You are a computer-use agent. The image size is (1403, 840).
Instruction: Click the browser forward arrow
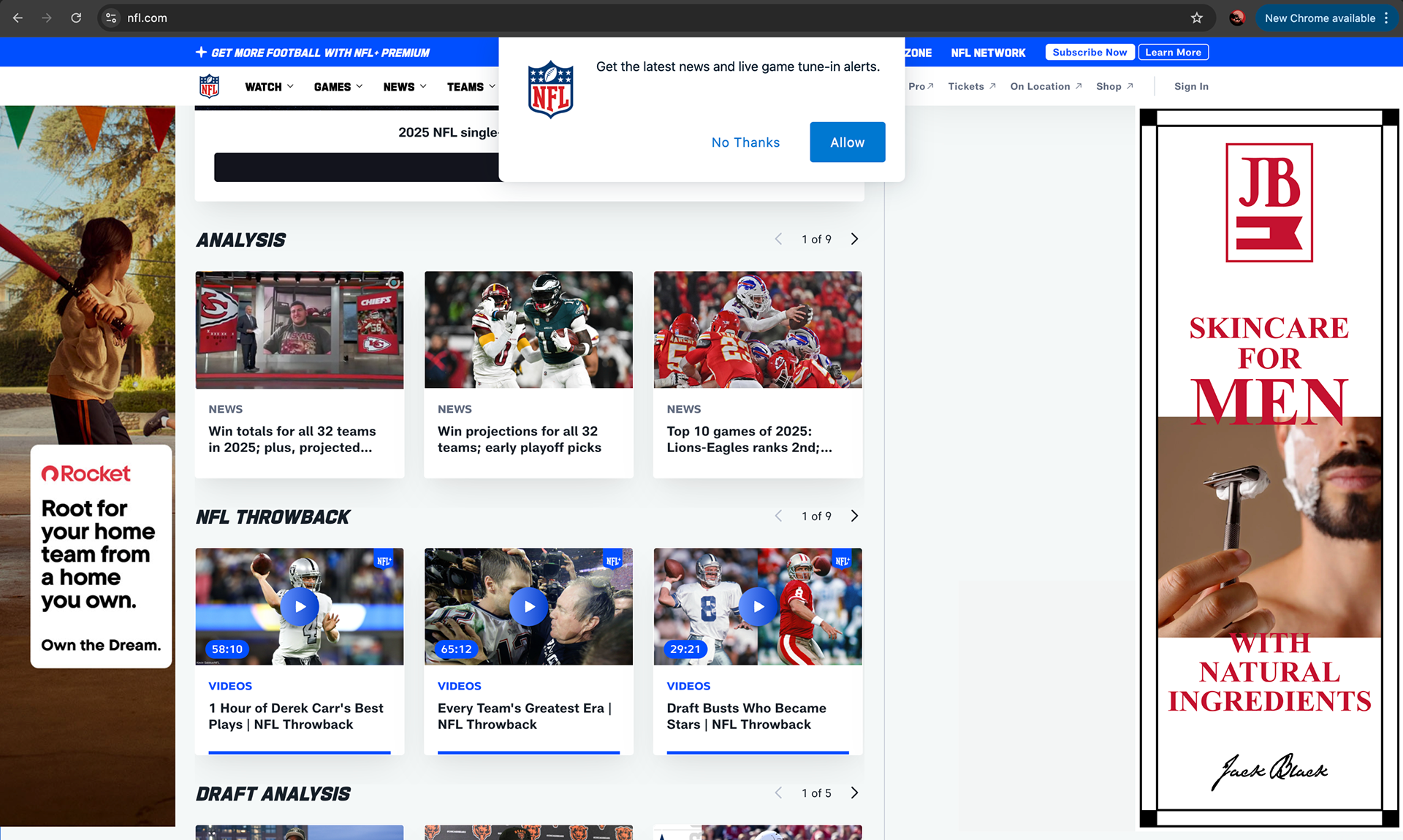(47, 18)
